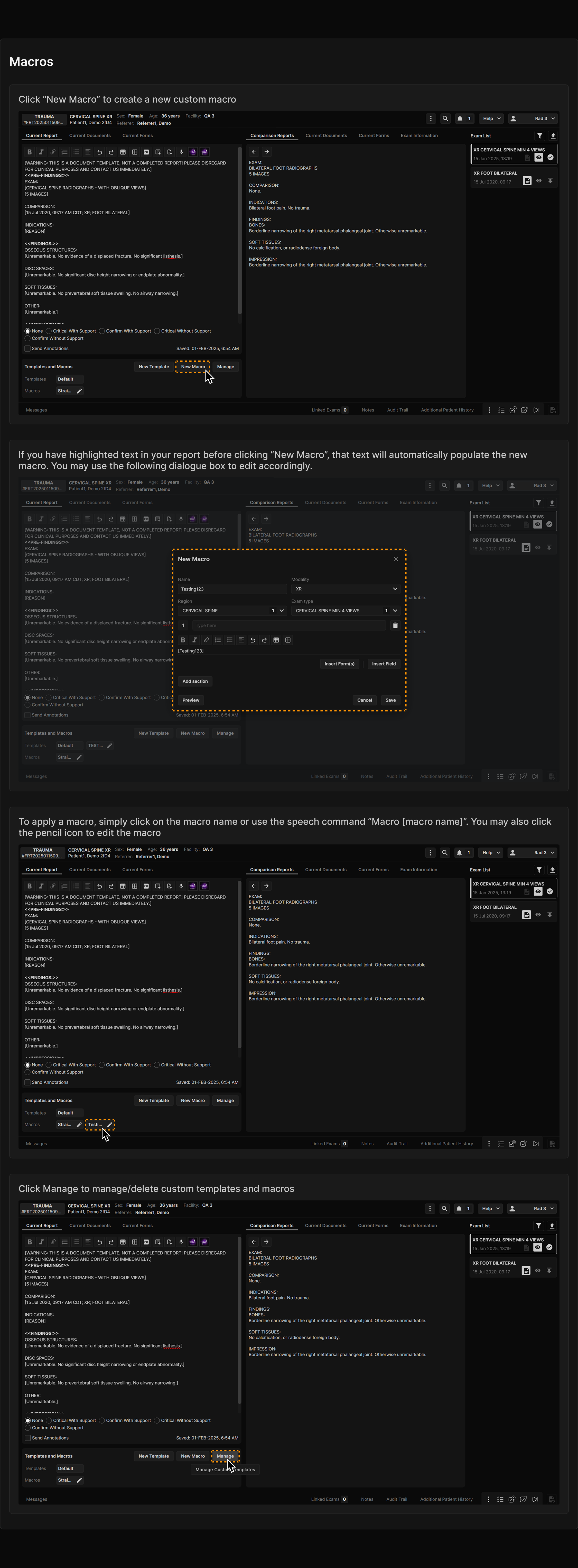Click numbered list icon in New Macro dialog
Viewport: 578px width, 1568px height.
[x=218, y=640]
